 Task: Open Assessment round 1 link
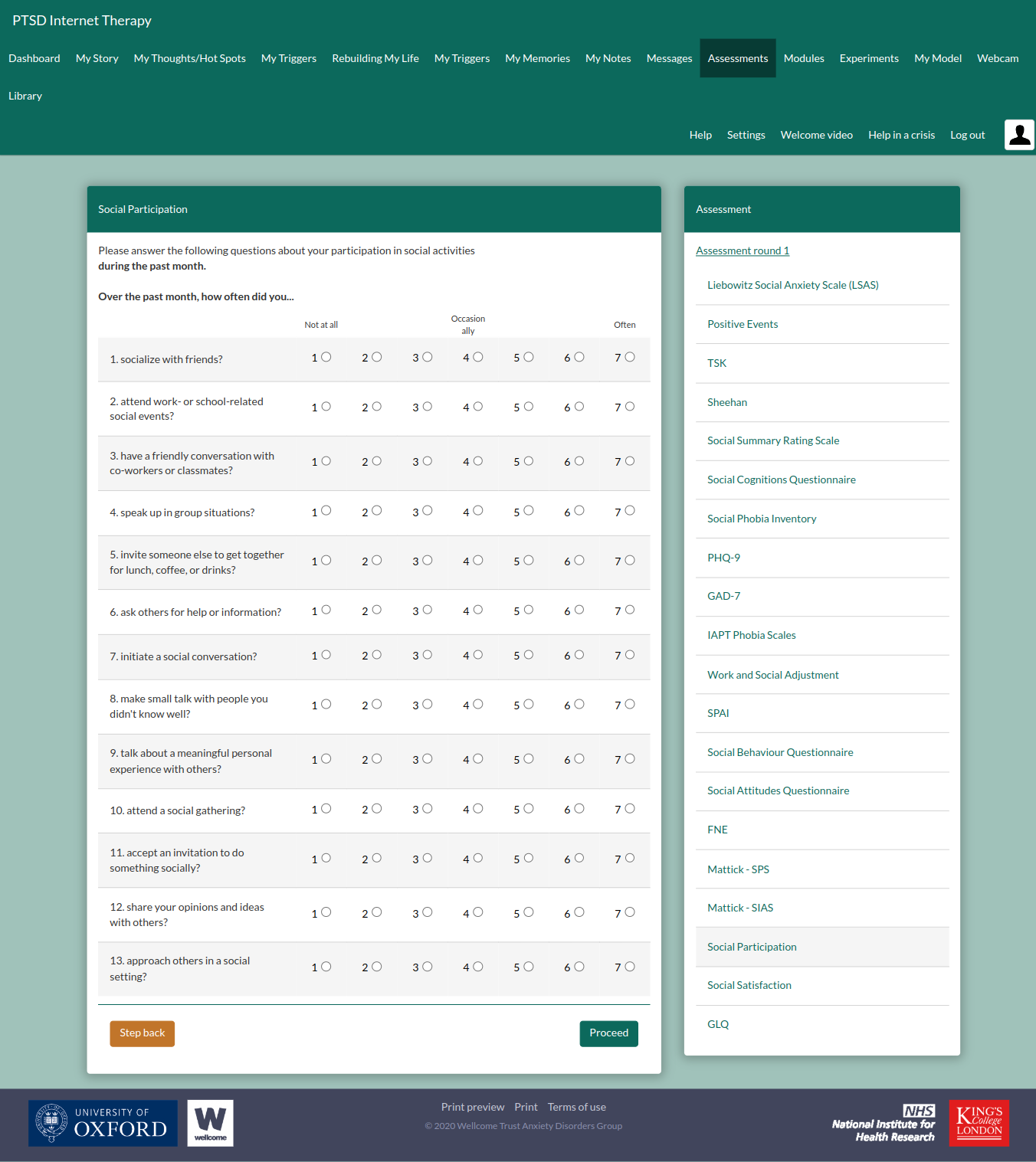coord(742,250)
